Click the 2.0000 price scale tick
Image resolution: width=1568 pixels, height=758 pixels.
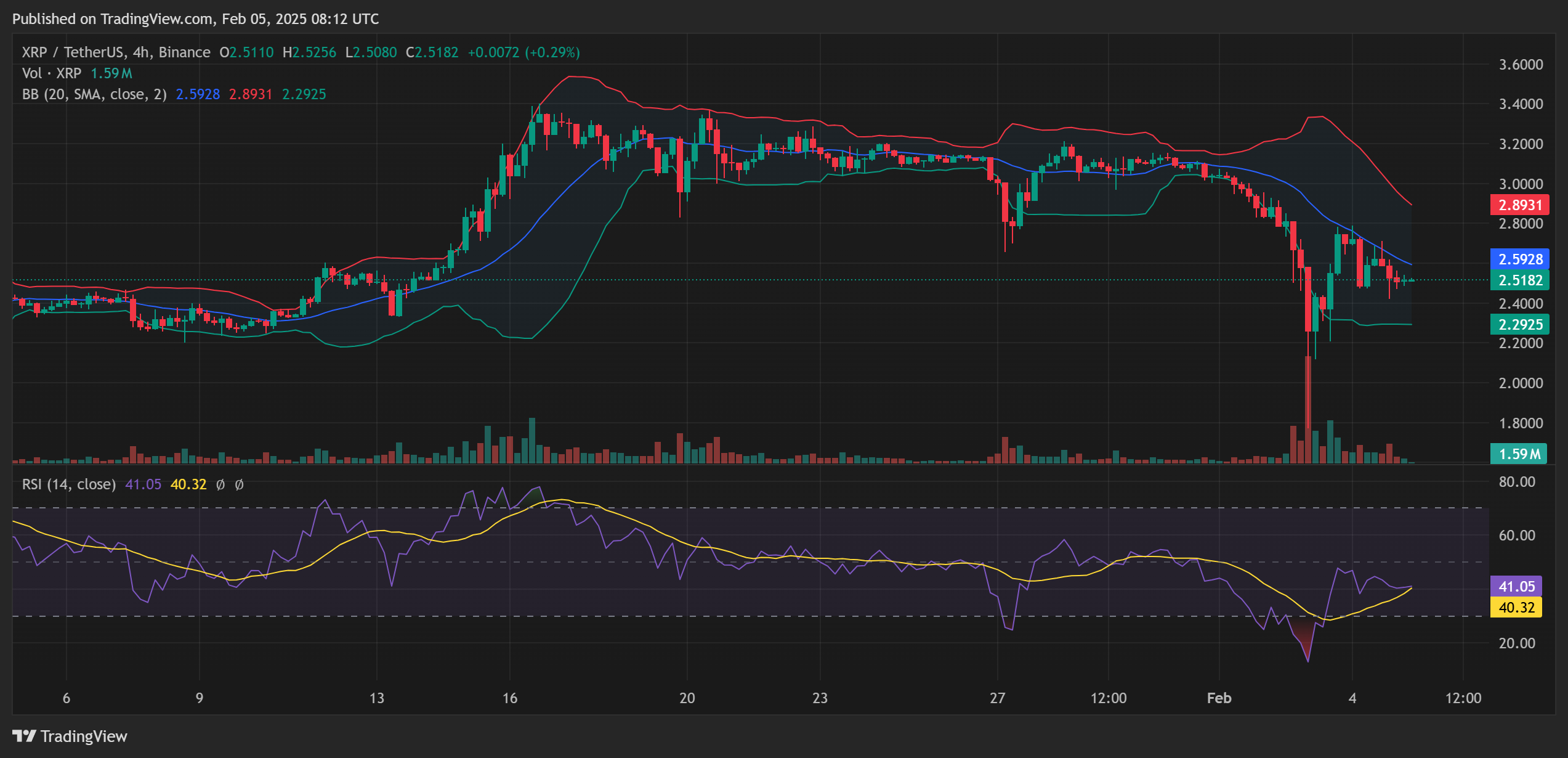tap(1521, 383)
